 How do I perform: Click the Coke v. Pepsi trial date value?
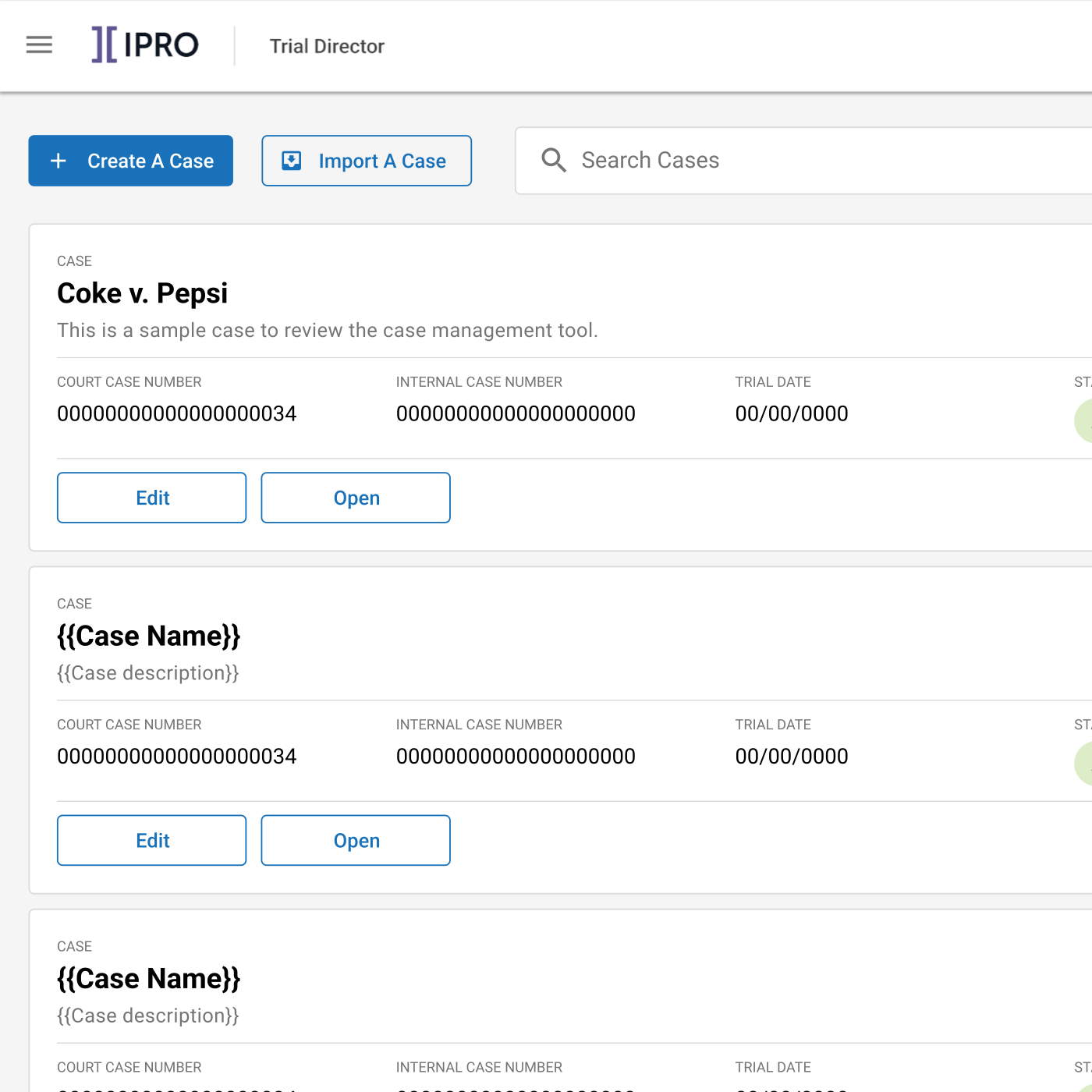(792, 413)
